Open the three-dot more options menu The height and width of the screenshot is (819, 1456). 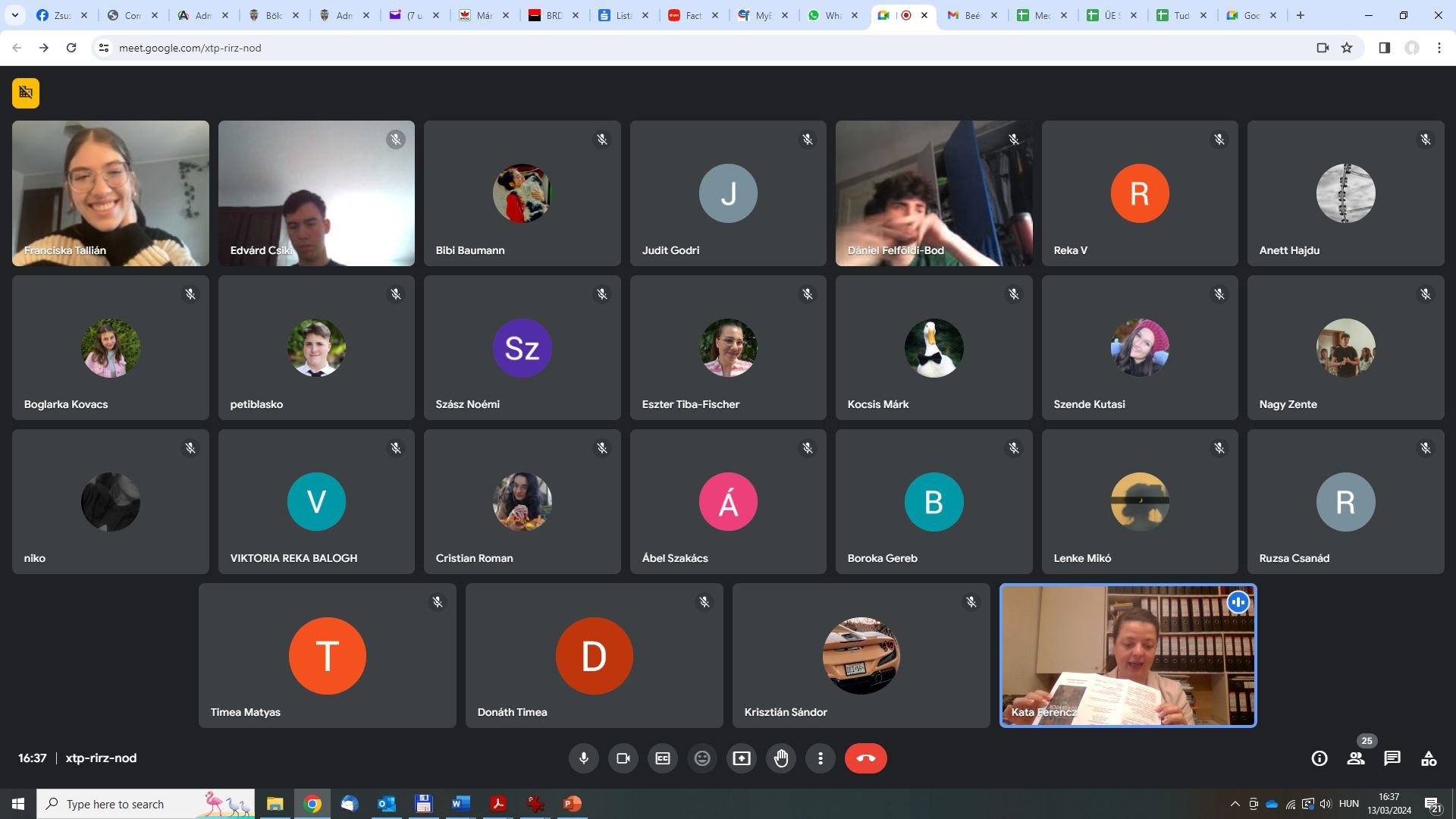821,758
